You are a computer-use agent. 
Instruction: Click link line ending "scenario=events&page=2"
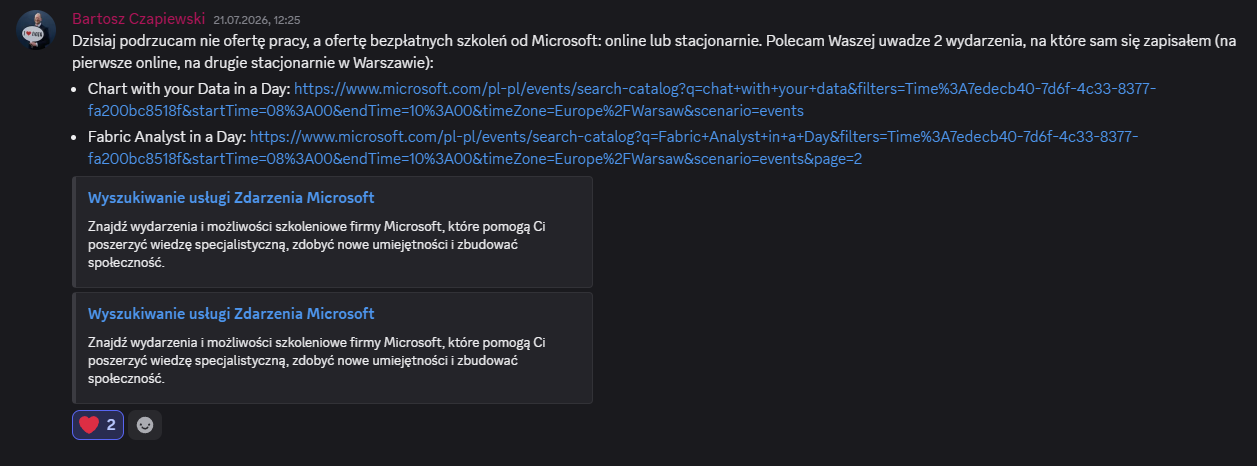(475, 158)
